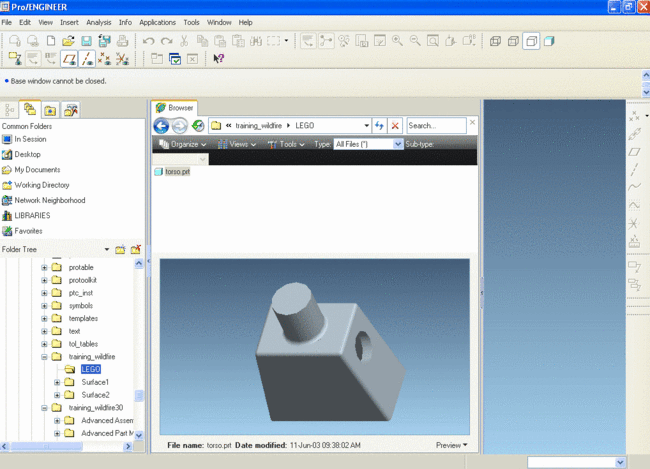650x469 pixels.
Task: Stop loading with the red X browser icon
Action: (395, 126)
